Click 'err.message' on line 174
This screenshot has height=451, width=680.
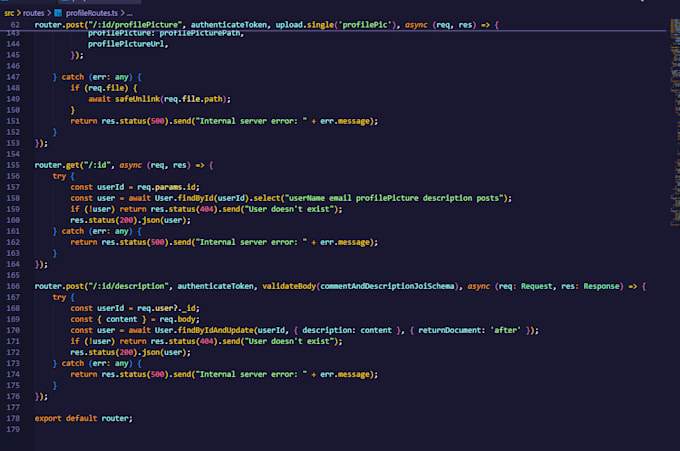point(345,374)
